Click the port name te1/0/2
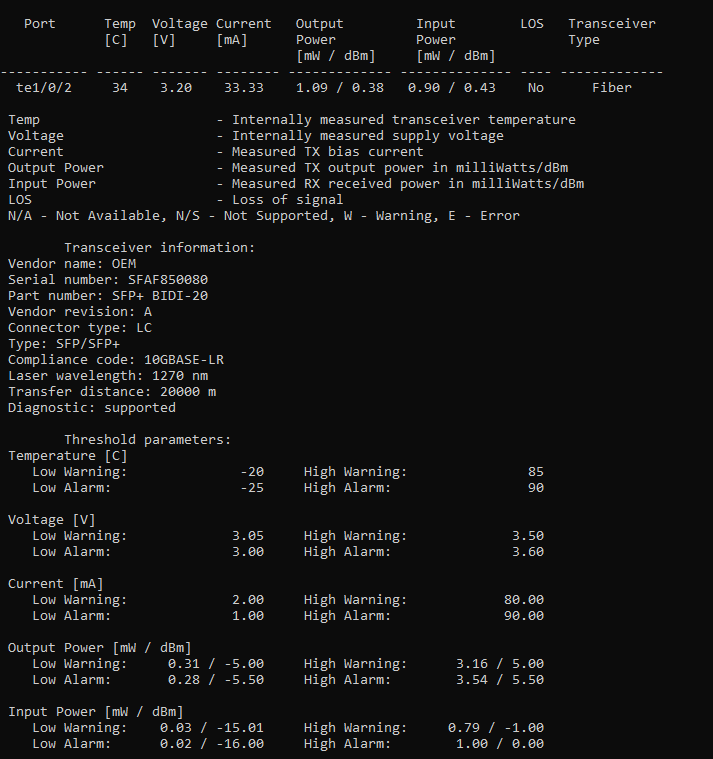The width and height of the screenshot is (713, 759). (44, 88)
